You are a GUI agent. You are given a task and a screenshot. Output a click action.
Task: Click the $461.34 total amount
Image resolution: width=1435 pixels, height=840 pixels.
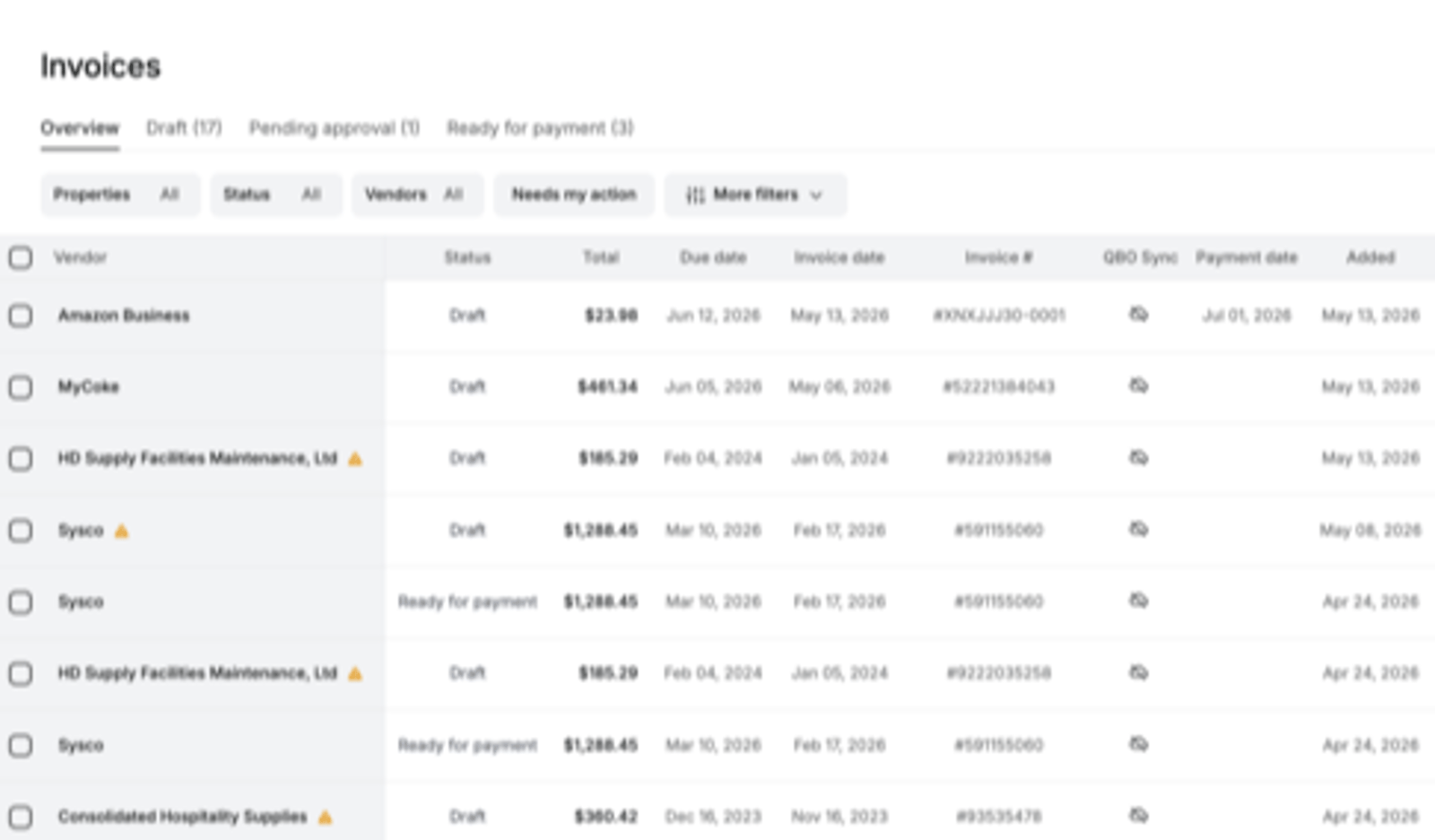click(x=607, y=387)
